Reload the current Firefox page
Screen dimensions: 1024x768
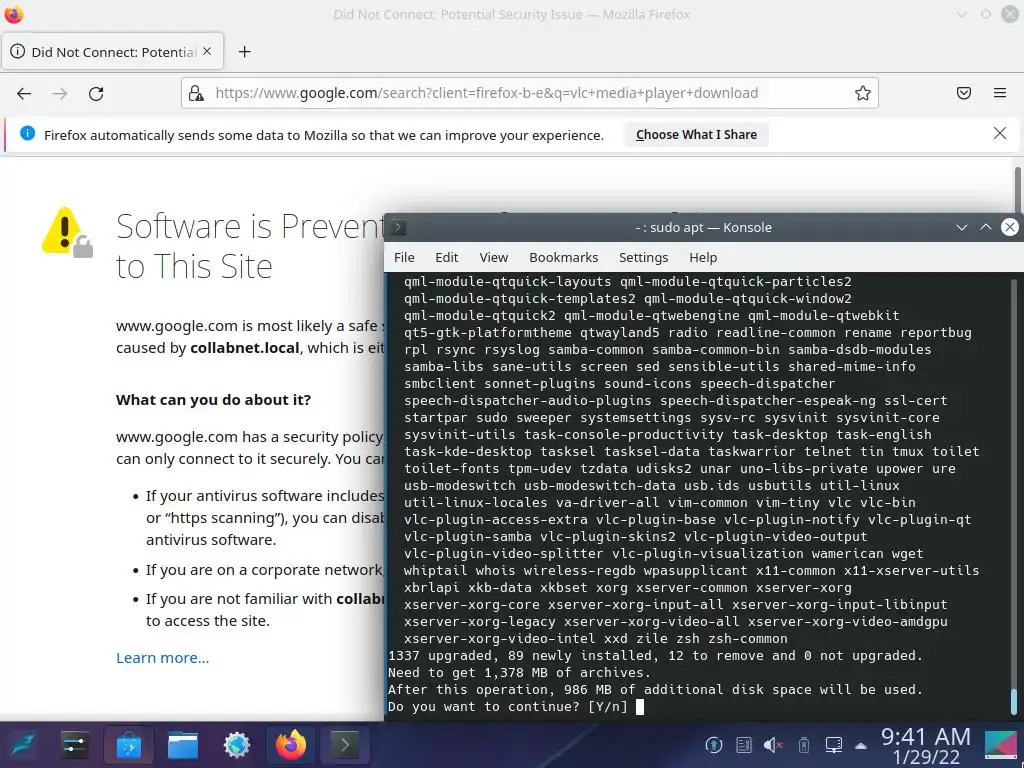(x=96, y=93)
